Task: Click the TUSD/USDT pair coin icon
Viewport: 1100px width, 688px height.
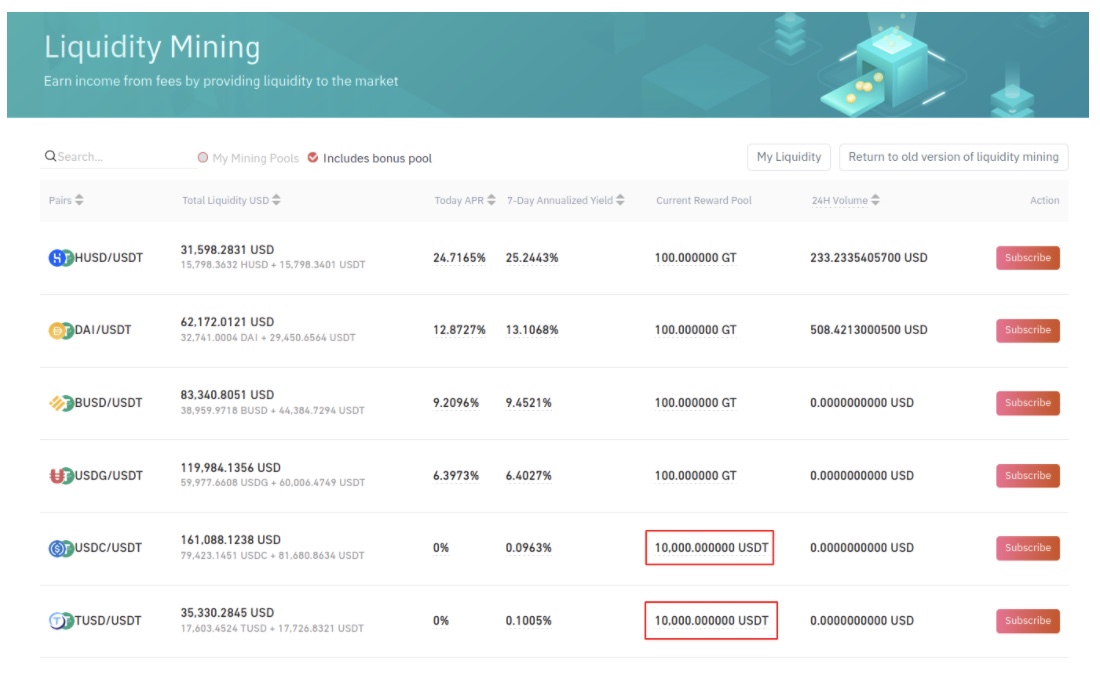Action: pos(62,621)
